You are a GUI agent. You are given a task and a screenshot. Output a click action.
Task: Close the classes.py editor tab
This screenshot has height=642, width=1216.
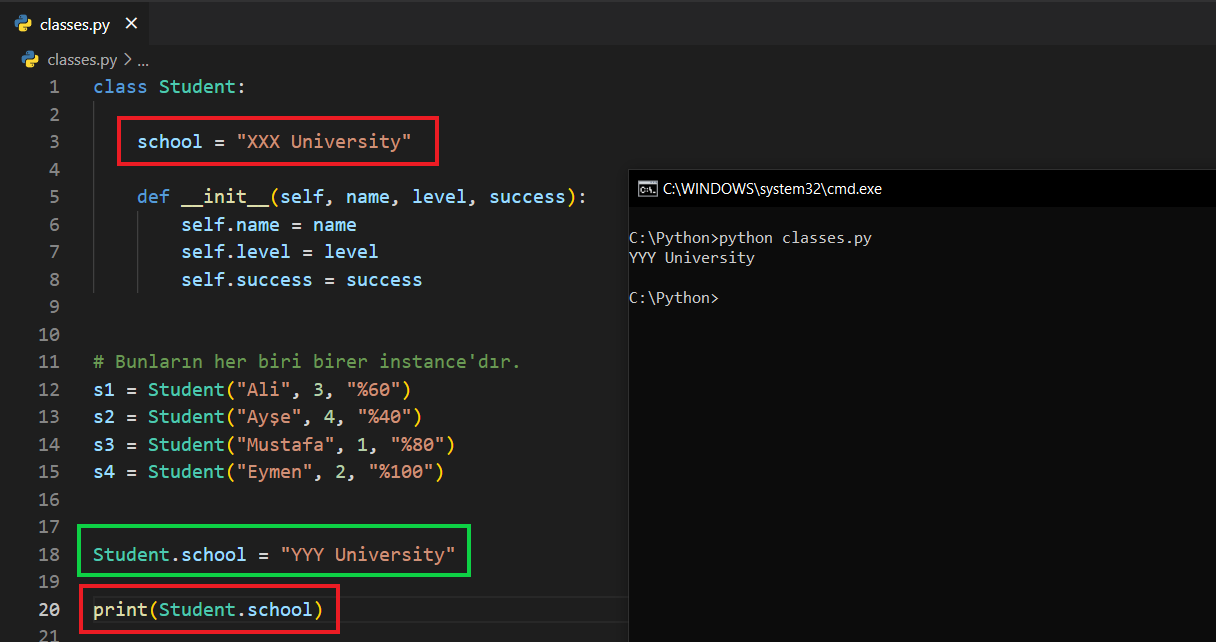pyautogui.click(x=131, y=24)
